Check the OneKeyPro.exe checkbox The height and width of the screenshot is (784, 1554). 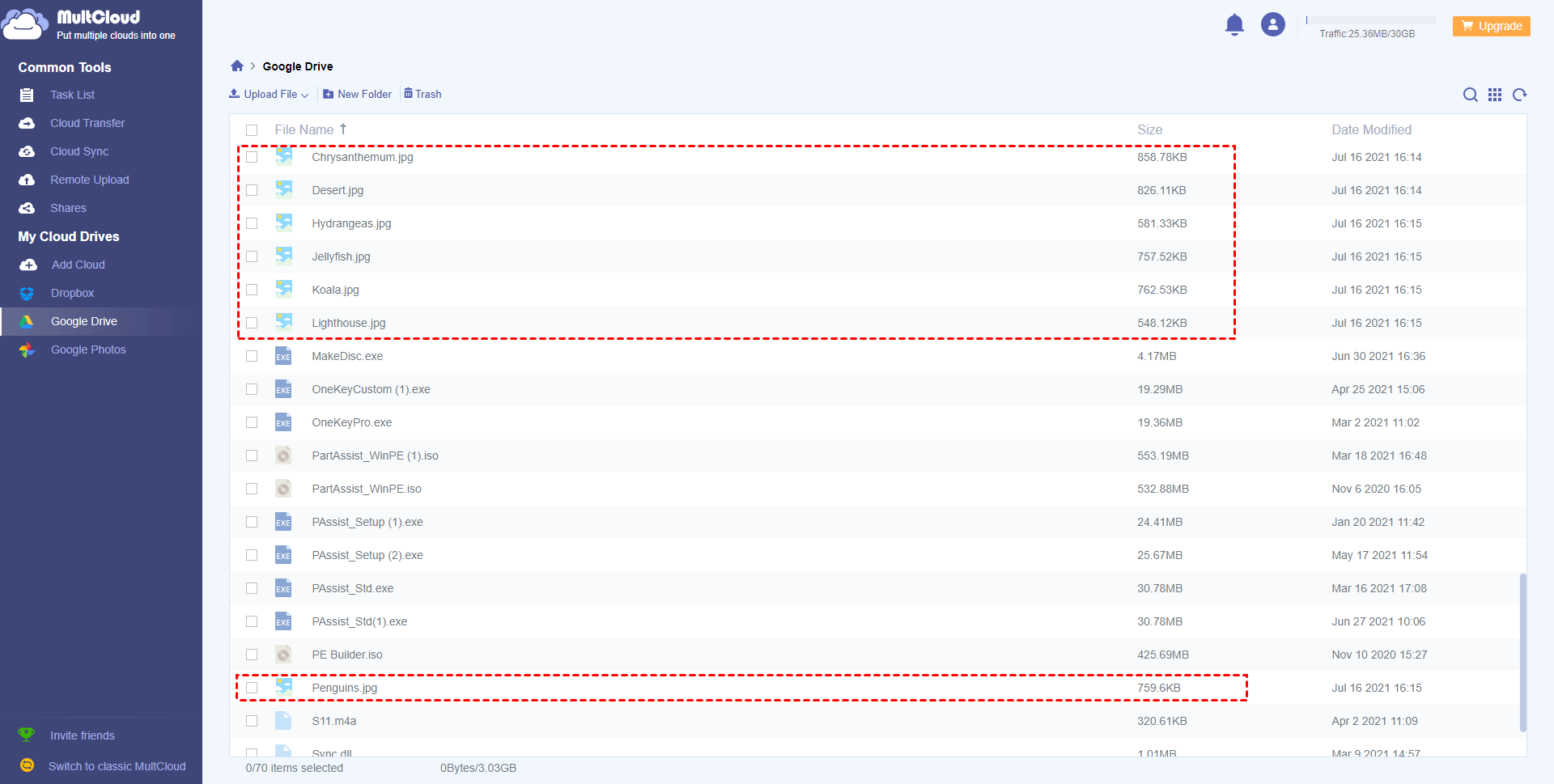[x=252, y=422]
